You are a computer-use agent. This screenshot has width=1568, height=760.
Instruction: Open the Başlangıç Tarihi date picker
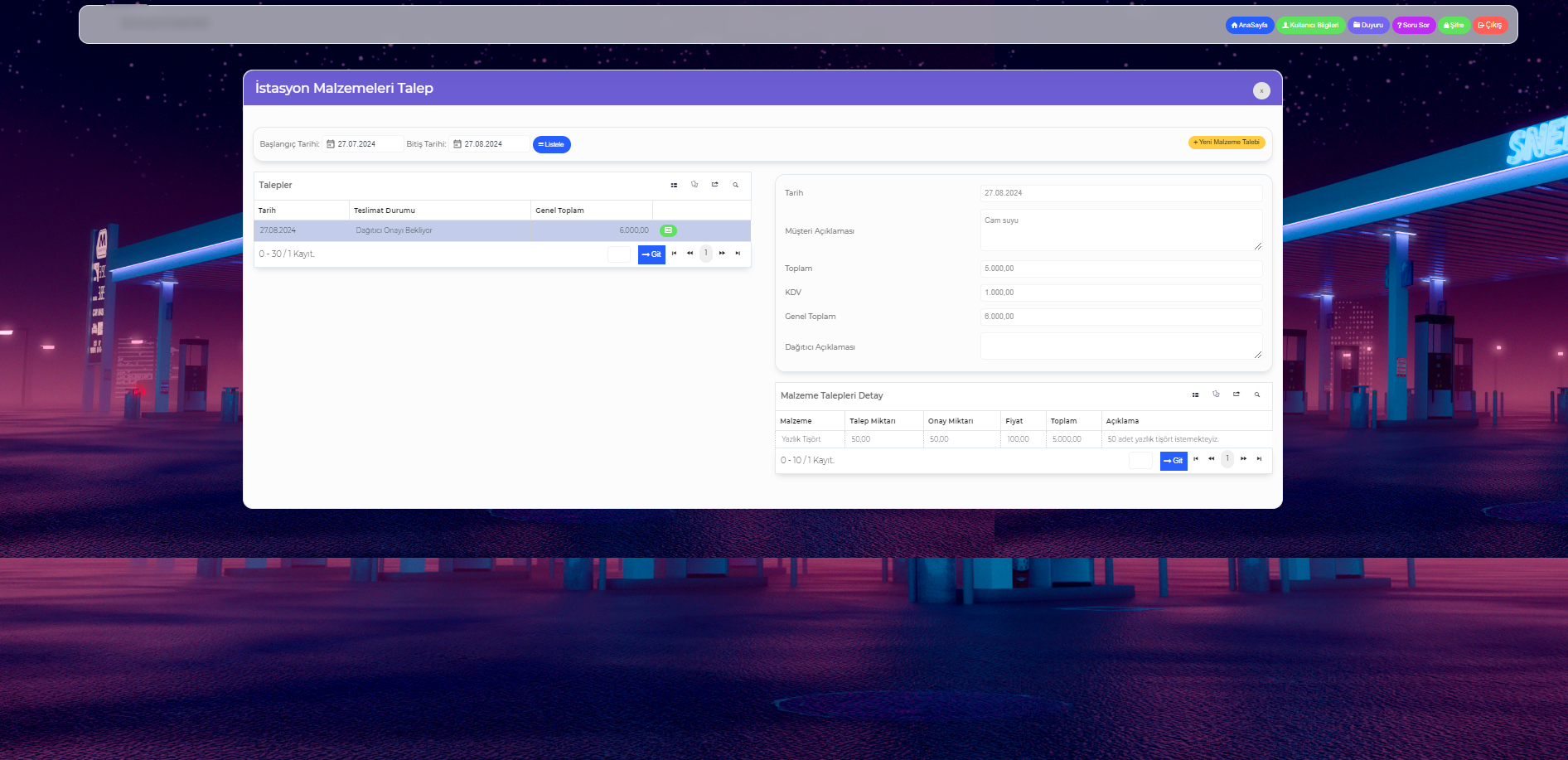pos(331,144)
